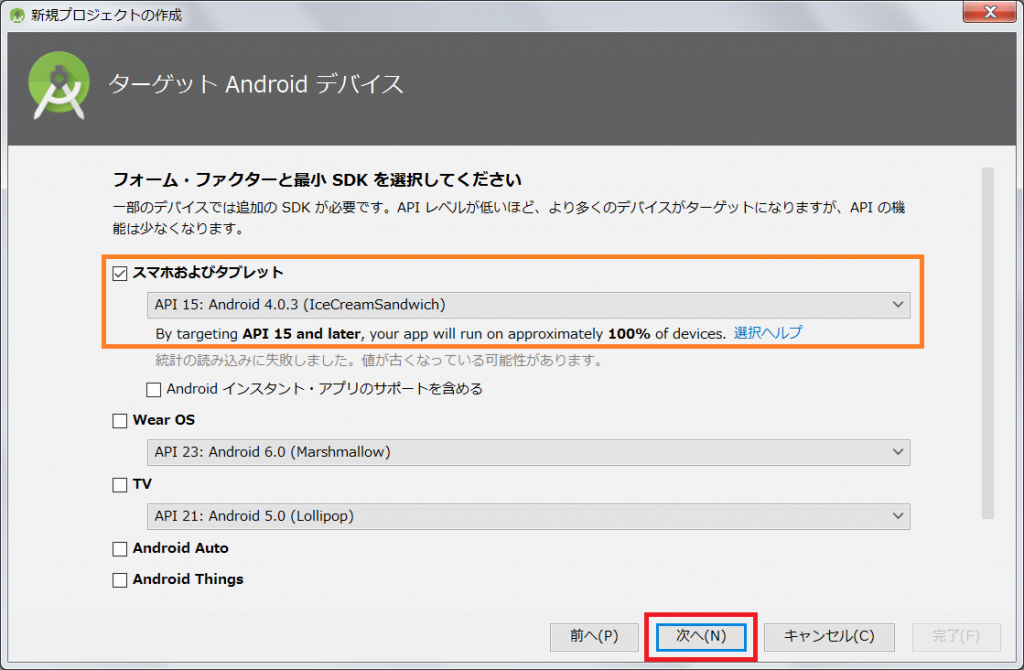Close the 新規プロジェクトの作成 dialog

[989, 13]
